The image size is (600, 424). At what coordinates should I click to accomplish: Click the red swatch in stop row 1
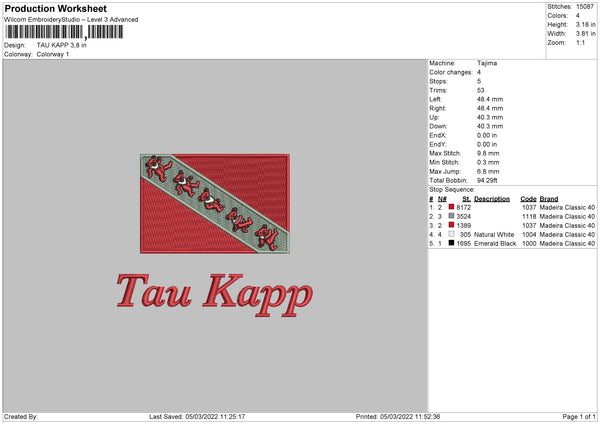click(451, 207)
